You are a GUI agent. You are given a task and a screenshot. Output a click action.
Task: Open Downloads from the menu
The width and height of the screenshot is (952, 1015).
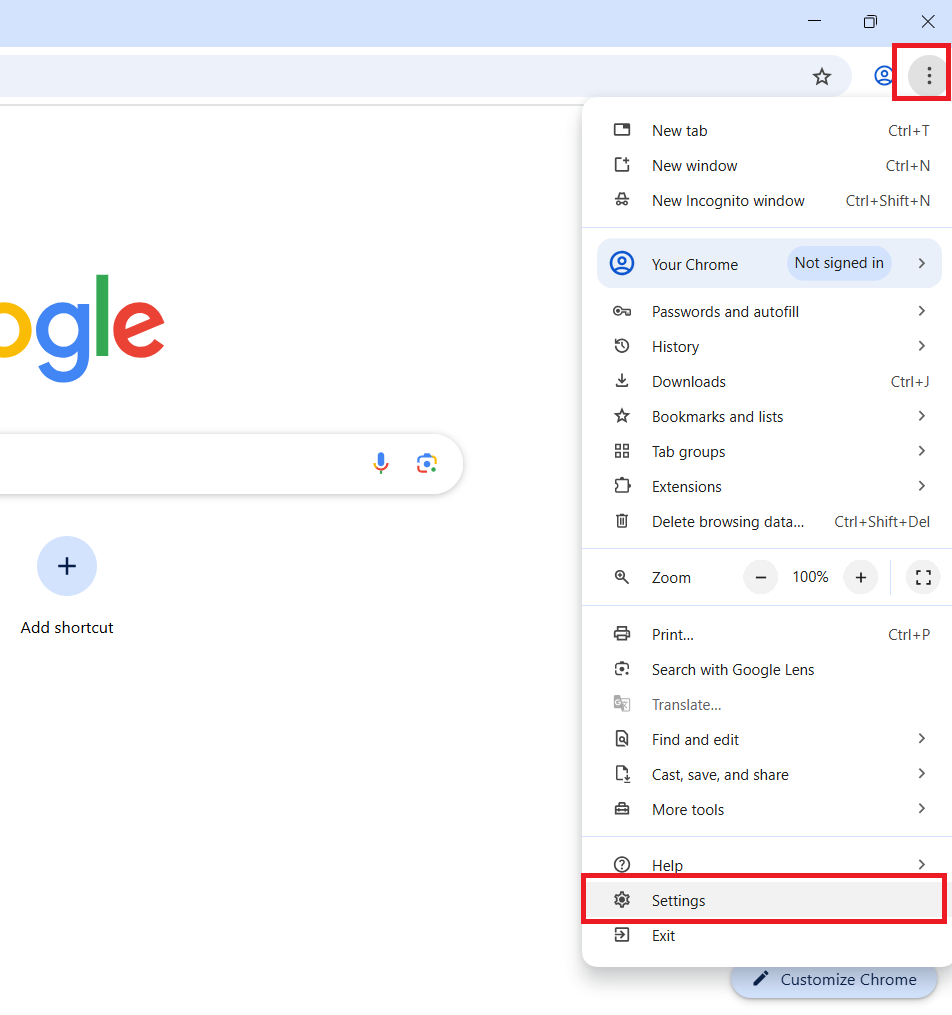768,381
